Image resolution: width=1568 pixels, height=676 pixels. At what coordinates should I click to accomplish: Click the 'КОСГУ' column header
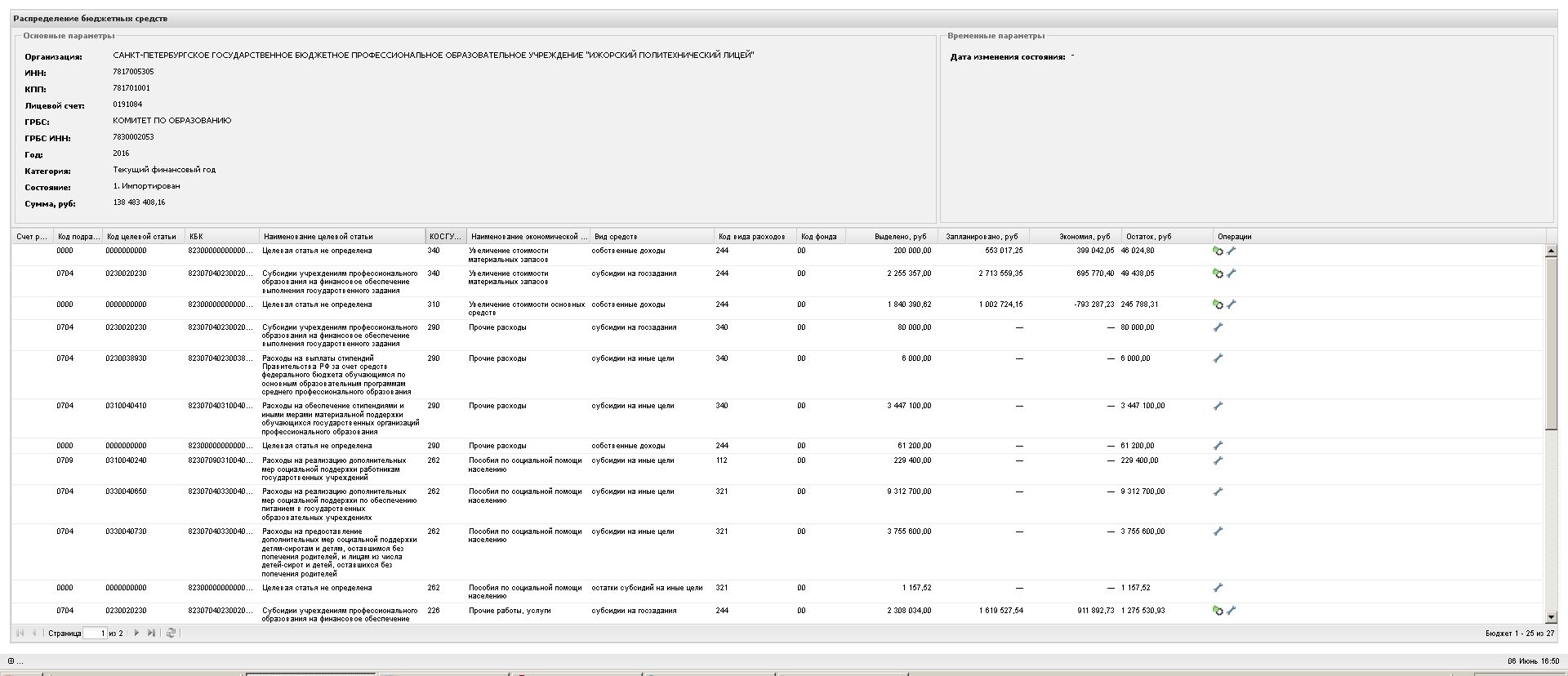coord(445,237)
